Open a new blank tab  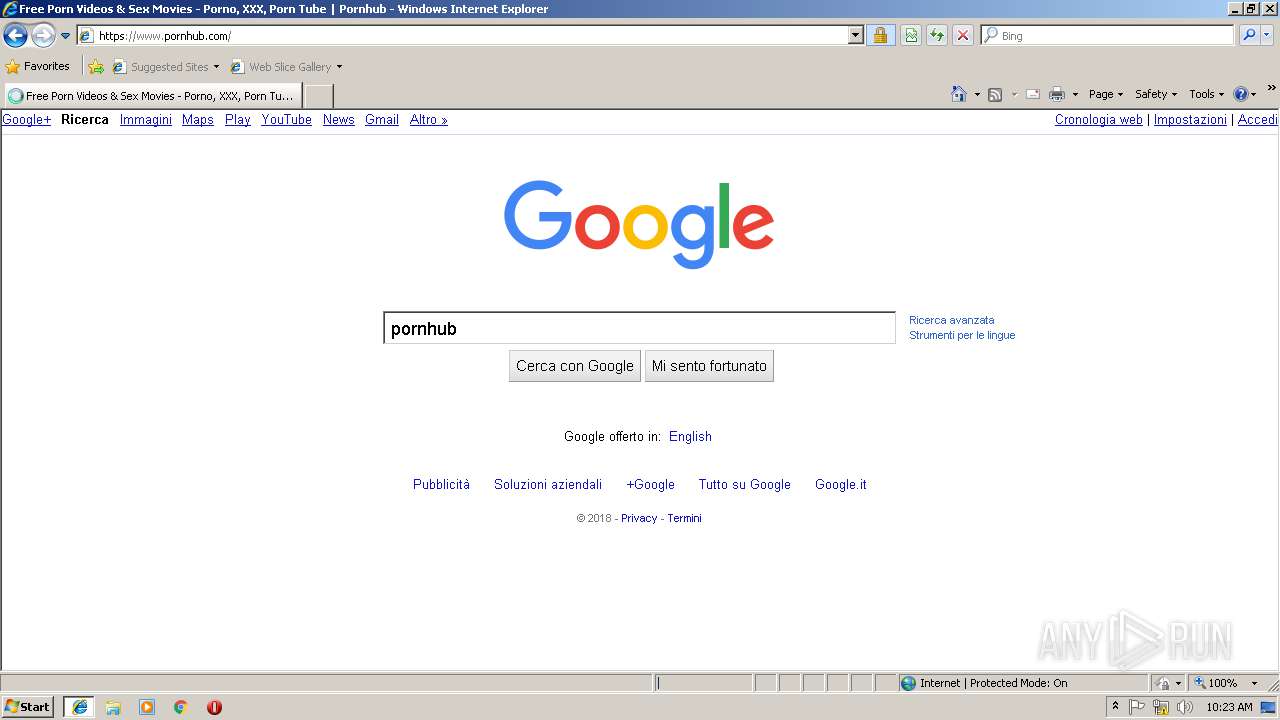point(318,96)
